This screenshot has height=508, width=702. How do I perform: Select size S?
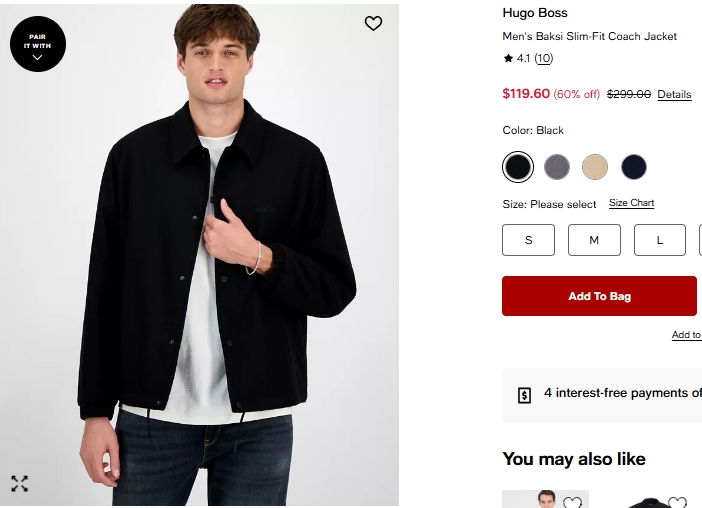528,240
